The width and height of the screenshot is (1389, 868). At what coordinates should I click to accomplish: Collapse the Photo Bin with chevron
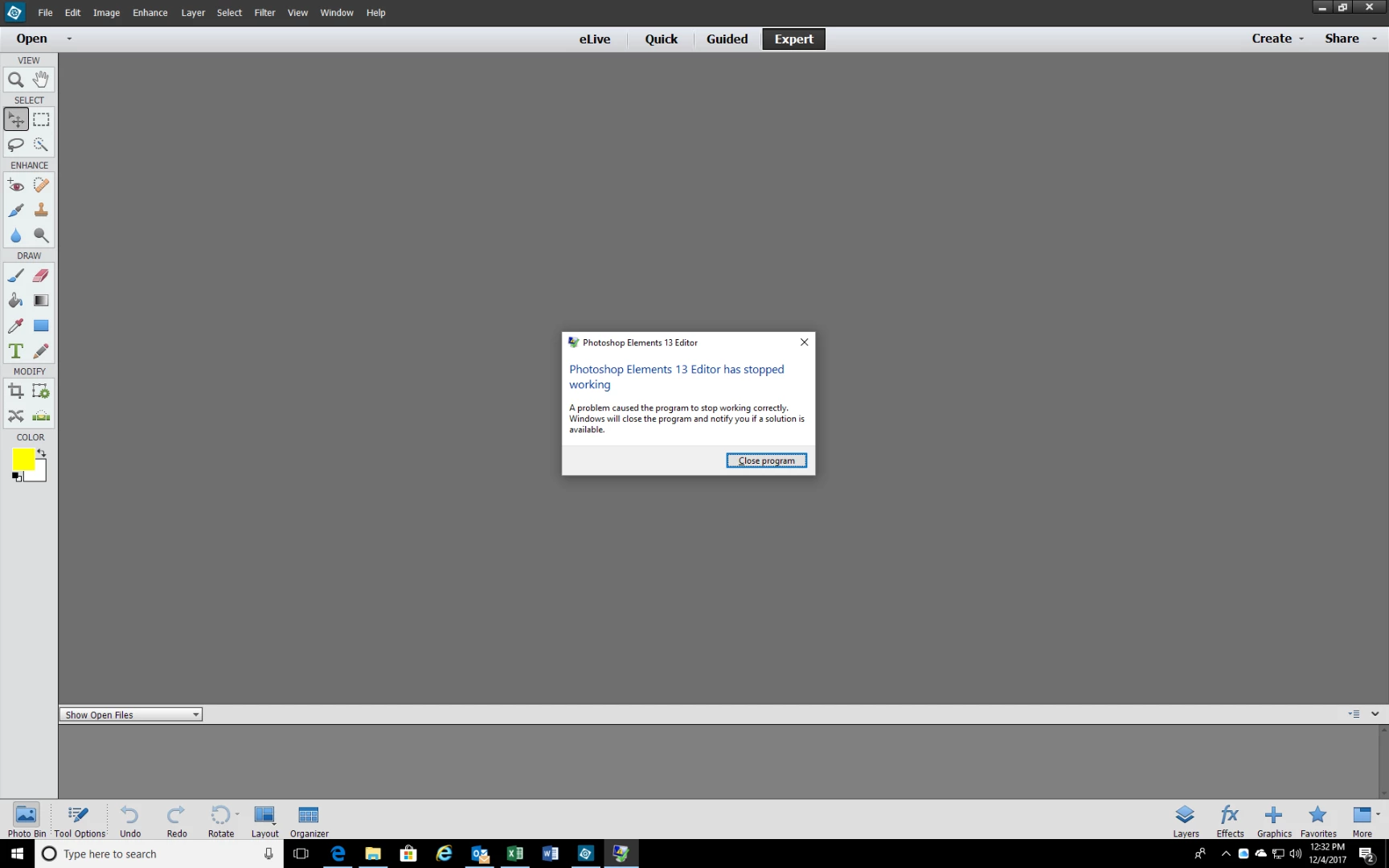point(1375,714)
